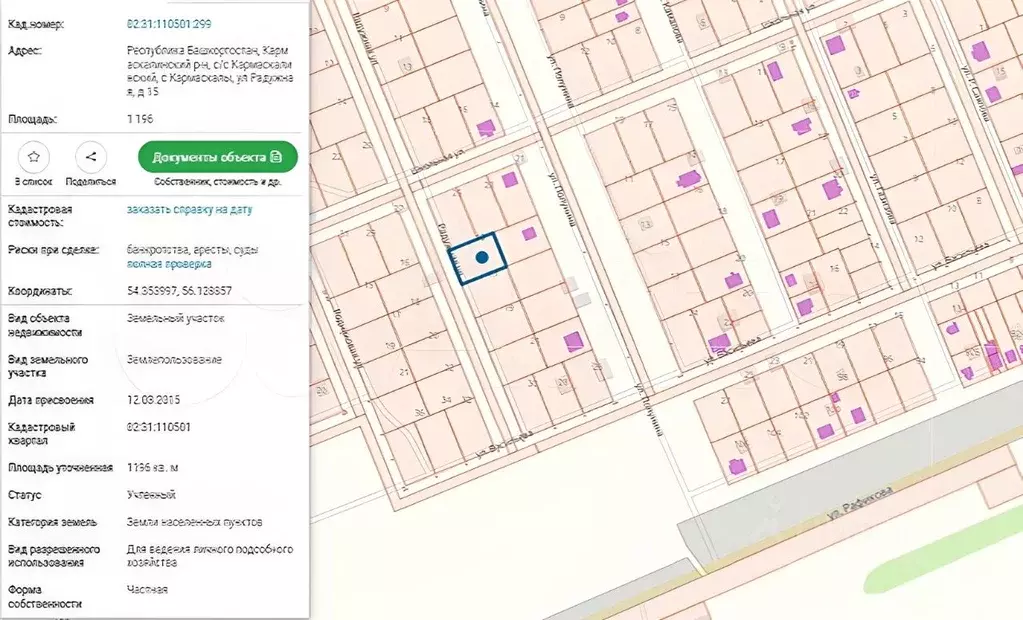Open the полная проверка link
The width and height of the screenshot is (1023, 620).
tap(169, 264)
